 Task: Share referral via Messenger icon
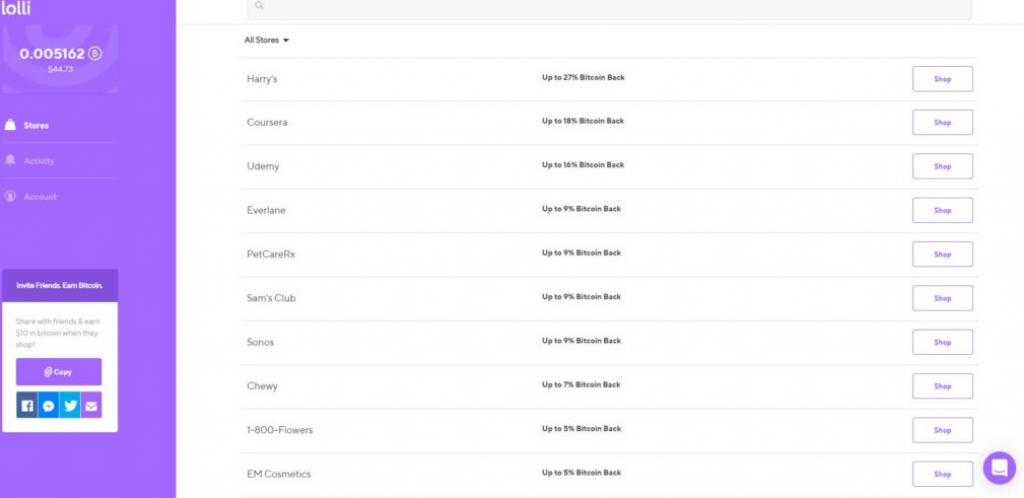(48, 405)
